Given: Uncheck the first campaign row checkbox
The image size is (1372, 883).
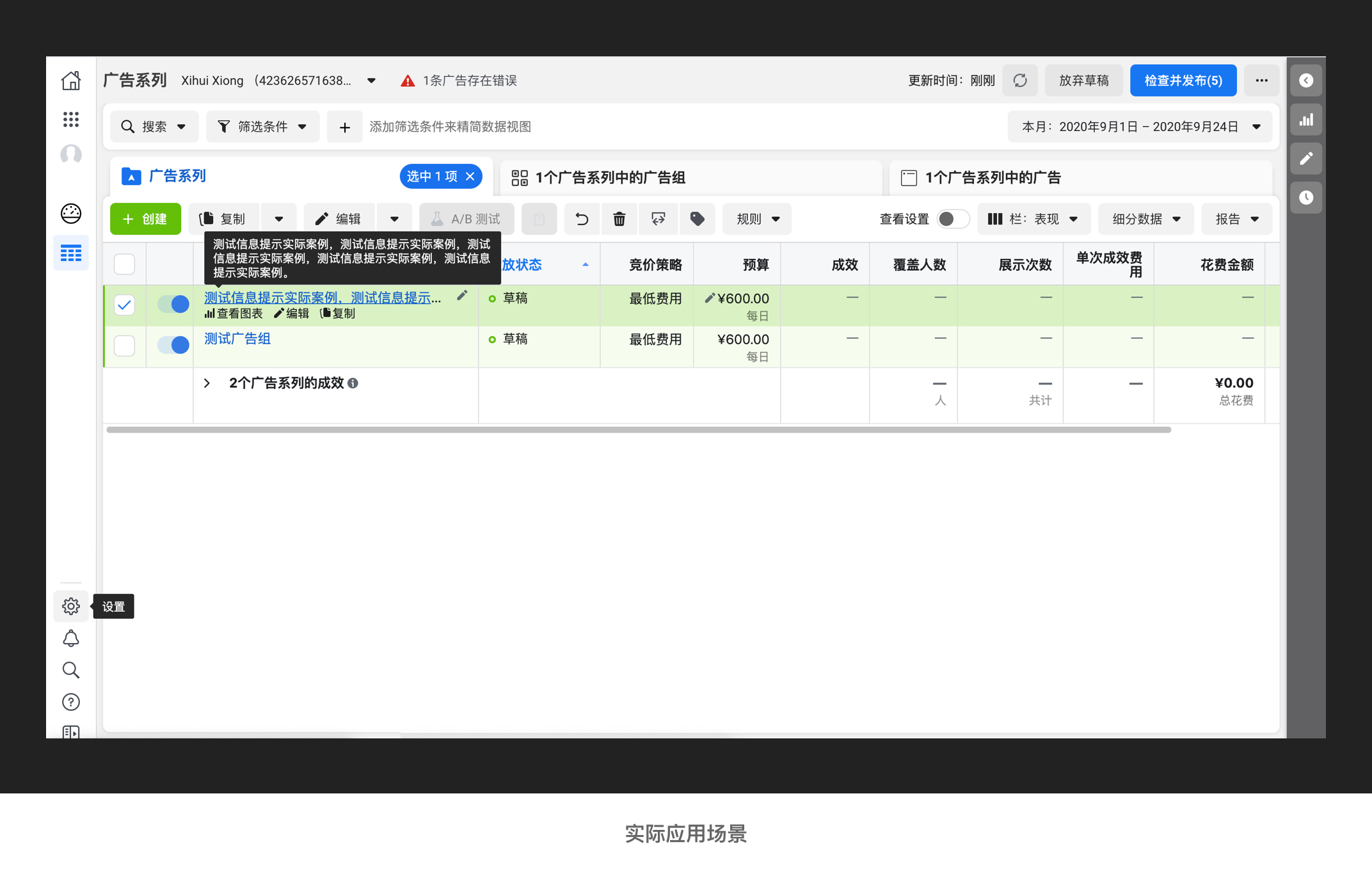Looking at the screenshot, I should [124, 305].
